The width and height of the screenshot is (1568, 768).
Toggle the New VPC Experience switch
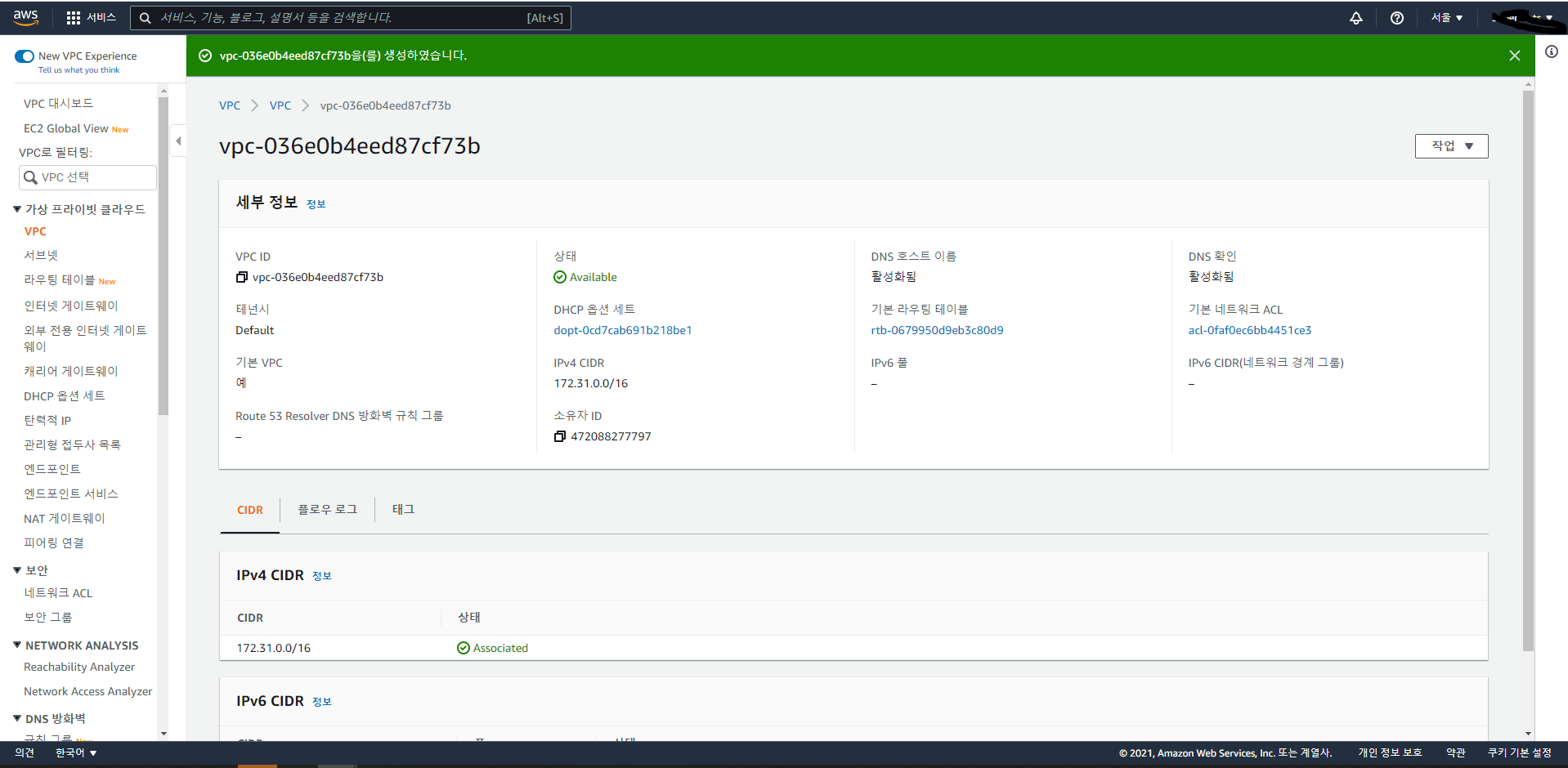[x=25, y=56]
